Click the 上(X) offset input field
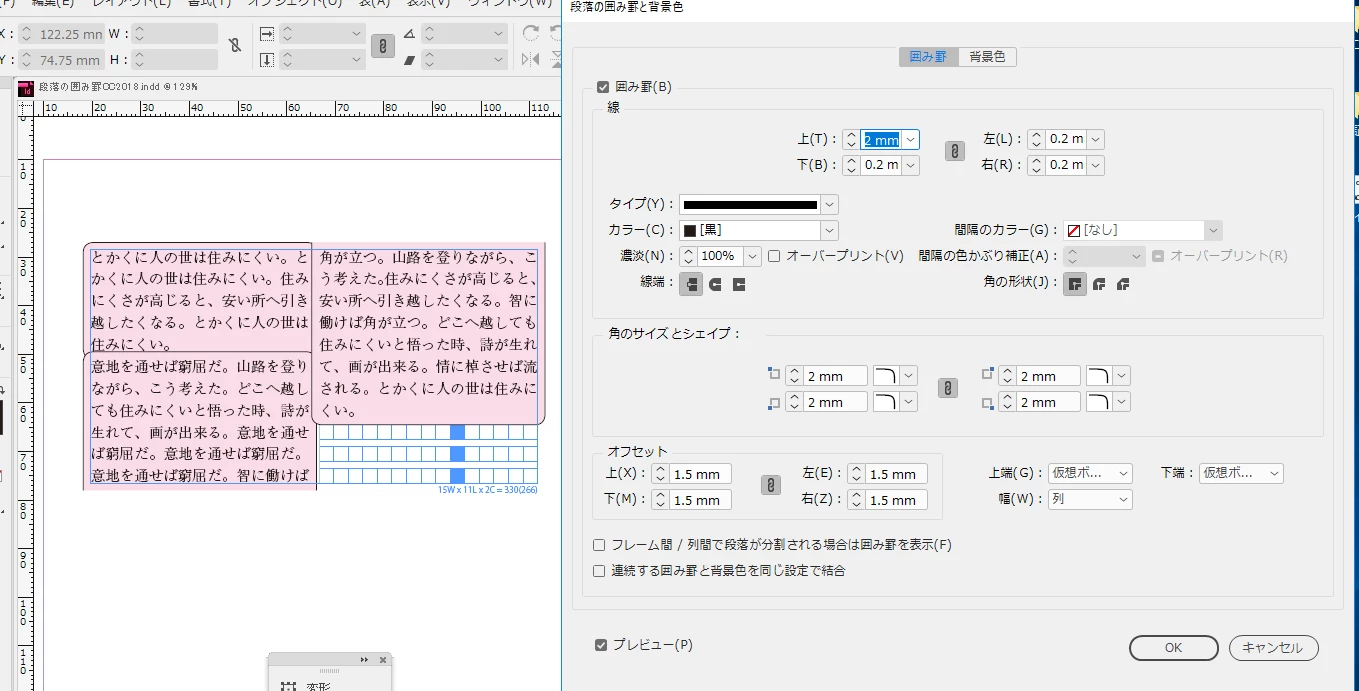Screen dimensions: 1359x691 [x=701, y=474]
